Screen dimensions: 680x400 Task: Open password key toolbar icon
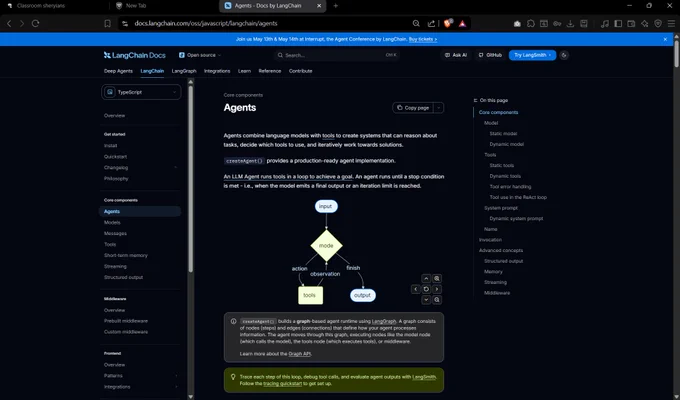[557, 24]
